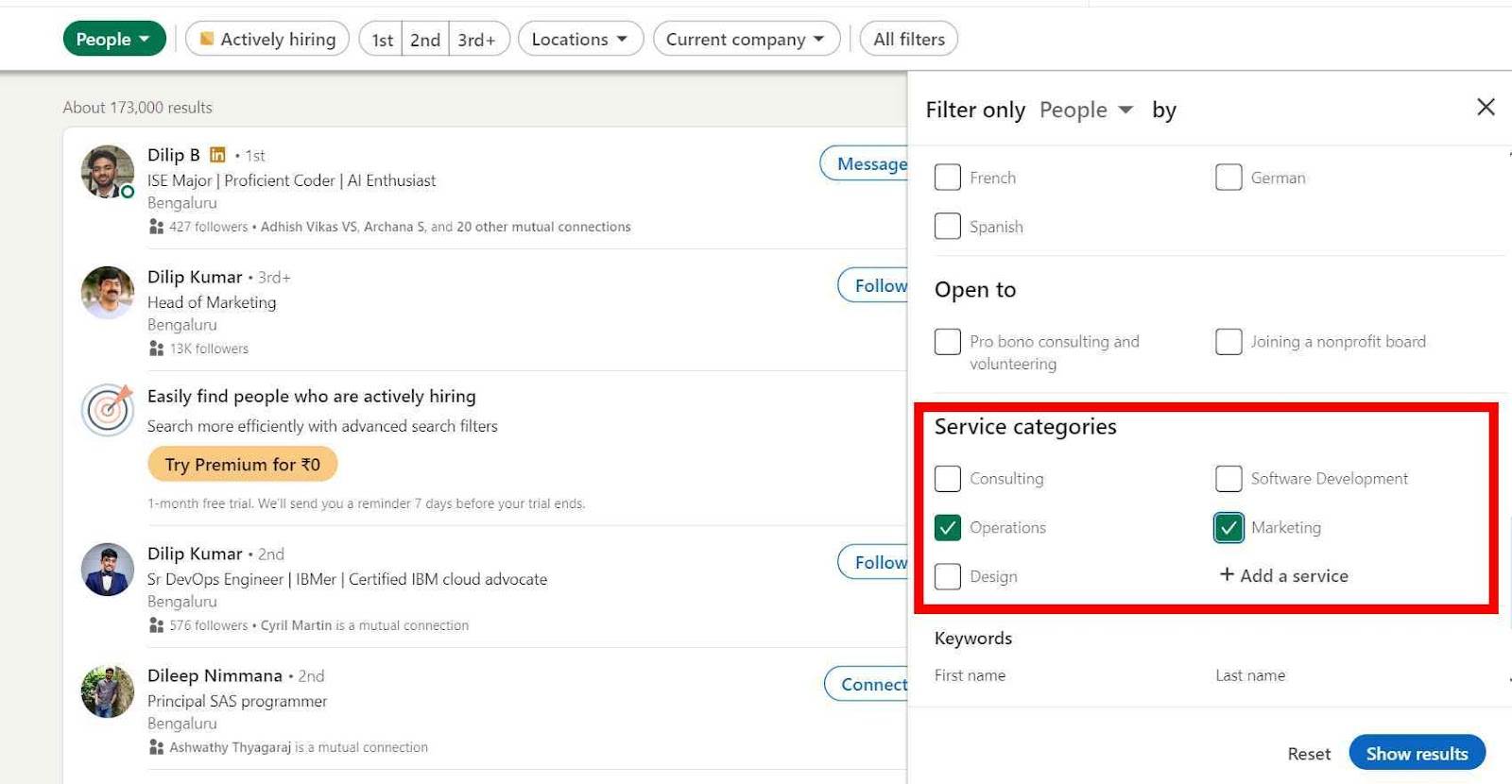
Task: Connect with Dileep Nimmana
Action: tap(867, 684)
